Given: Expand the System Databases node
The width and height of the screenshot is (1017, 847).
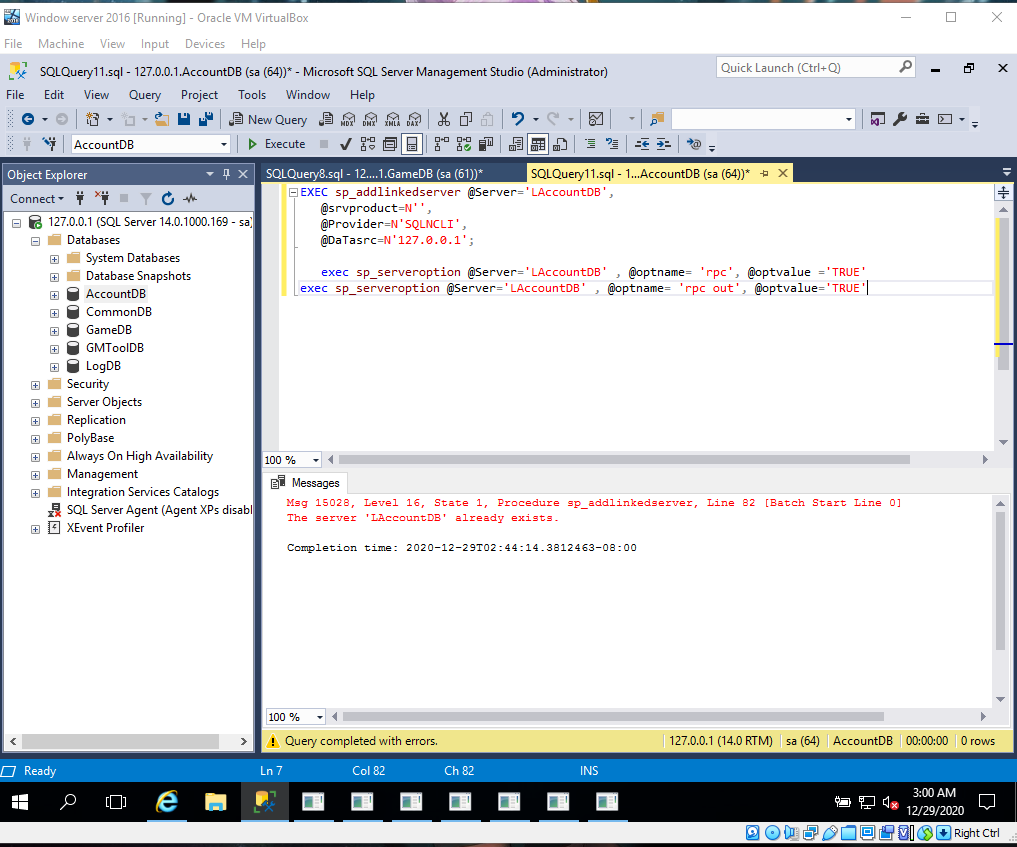Looking at the screenshot, I should (x=54, y=259).
